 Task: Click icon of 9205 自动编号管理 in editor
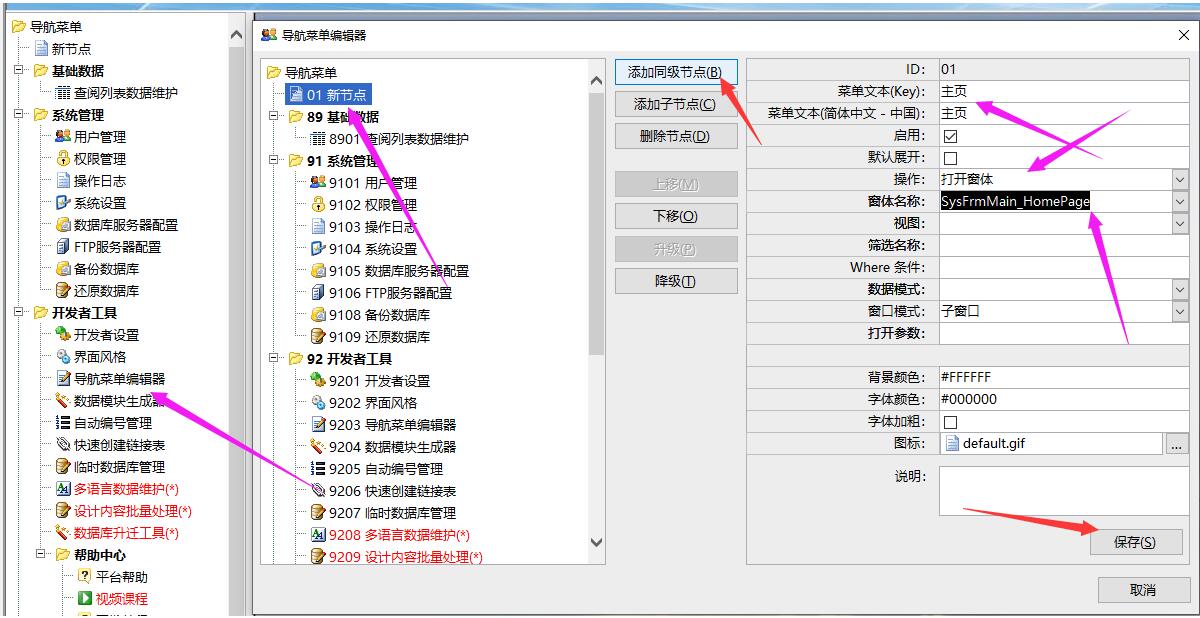[x=318, y=469]
